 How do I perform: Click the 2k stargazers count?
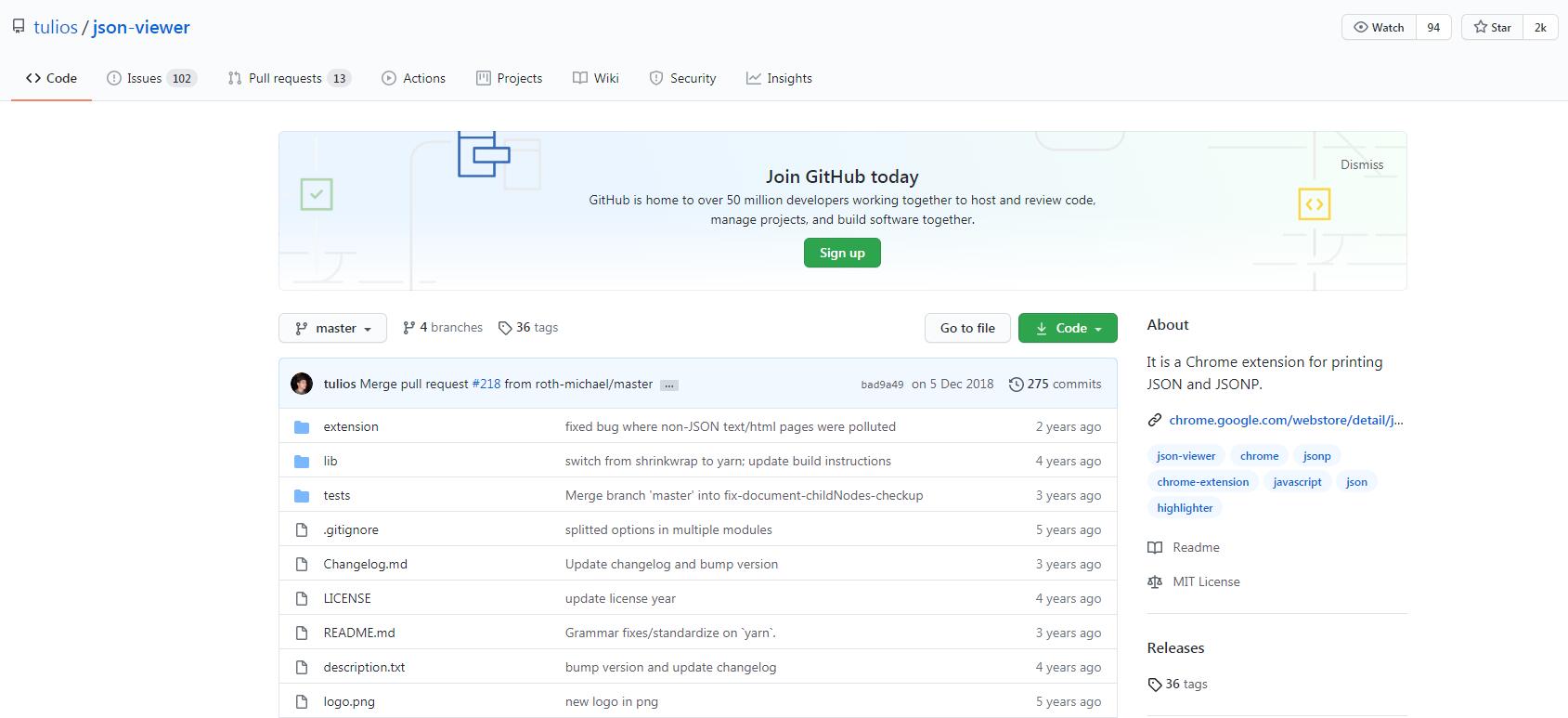click(1540, 27)
